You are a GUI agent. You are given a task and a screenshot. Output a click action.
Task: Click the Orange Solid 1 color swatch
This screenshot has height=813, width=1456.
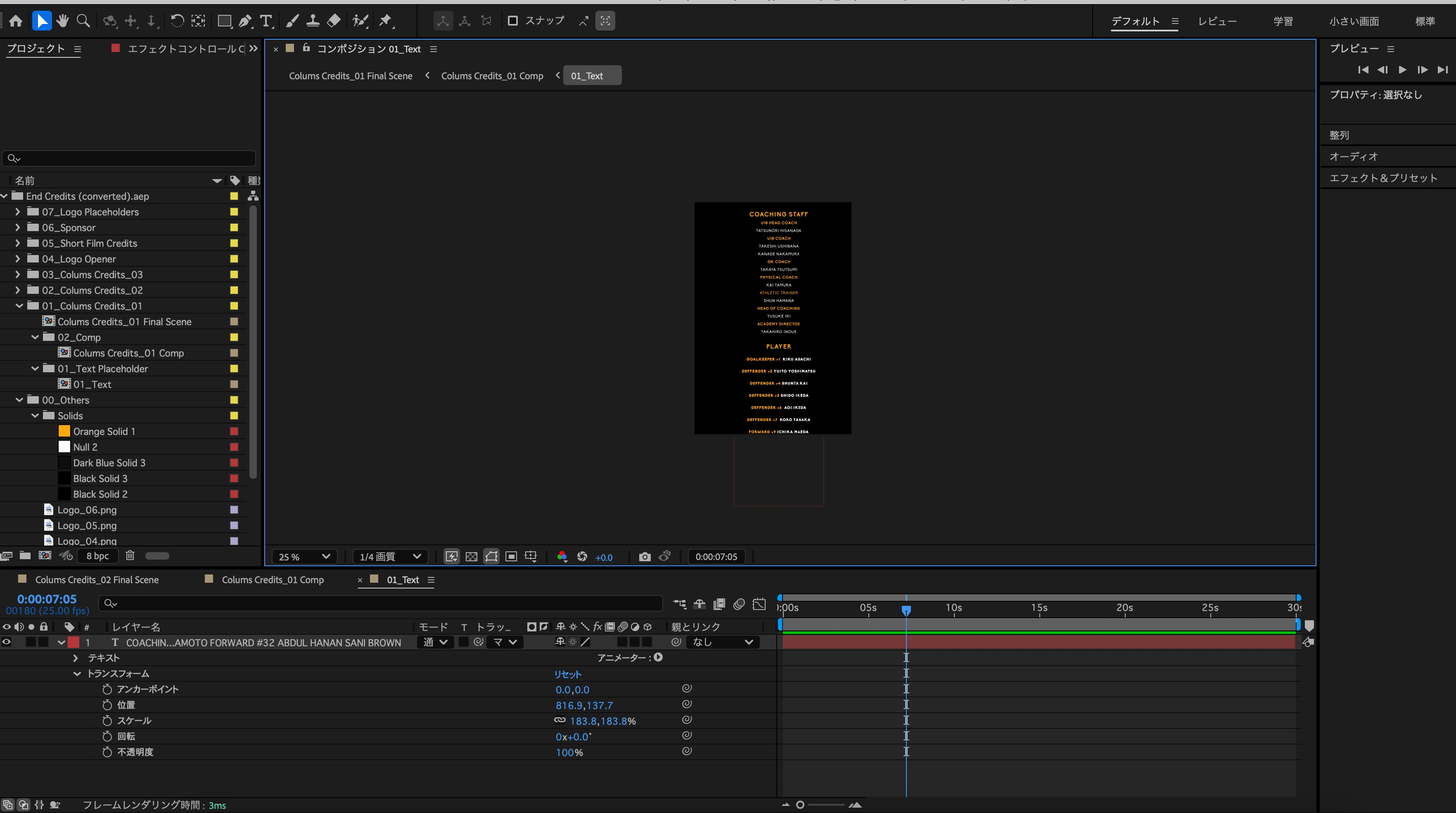(x=64, y=431)
